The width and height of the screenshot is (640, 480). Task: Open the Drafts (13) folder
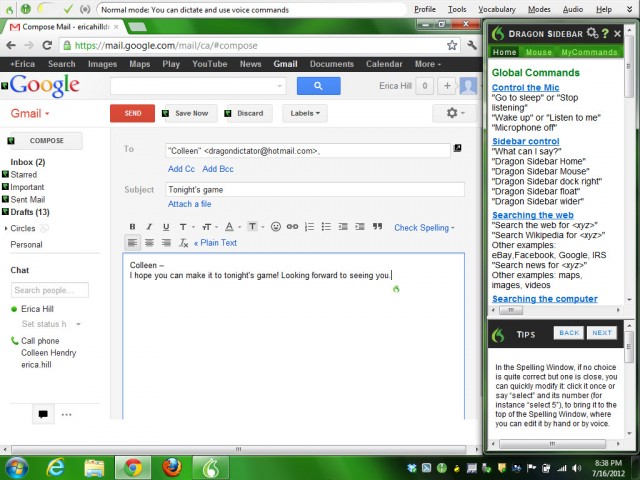pos(29,212)
